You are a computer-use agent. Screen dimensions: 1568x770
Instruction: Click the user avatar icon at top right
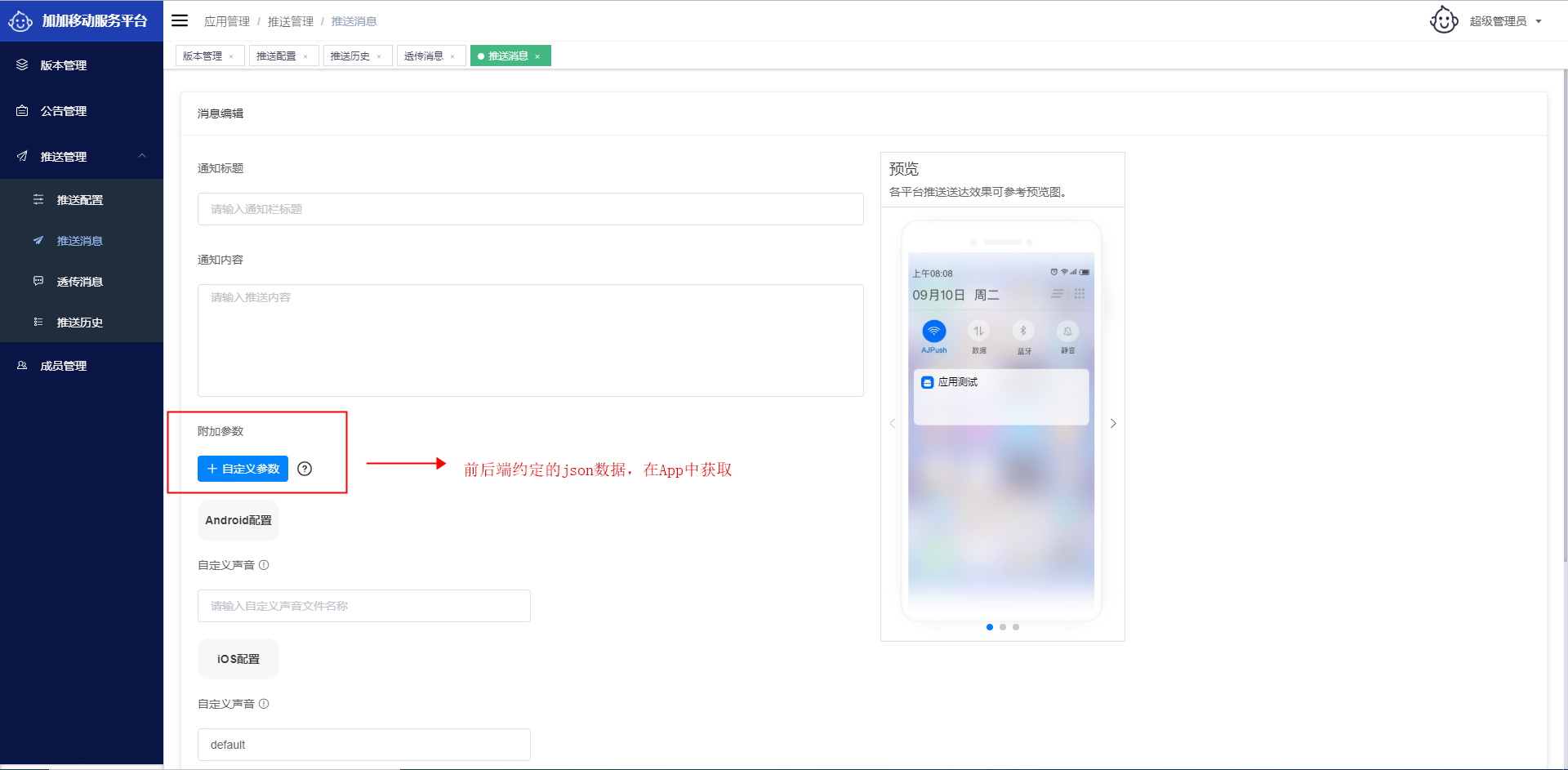1443,20
